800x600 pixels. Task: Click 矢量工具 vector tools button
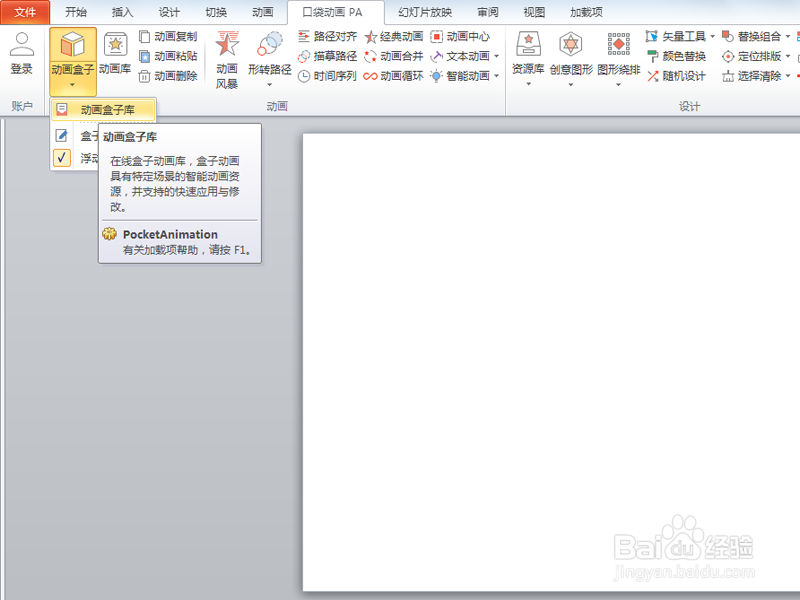676,36
